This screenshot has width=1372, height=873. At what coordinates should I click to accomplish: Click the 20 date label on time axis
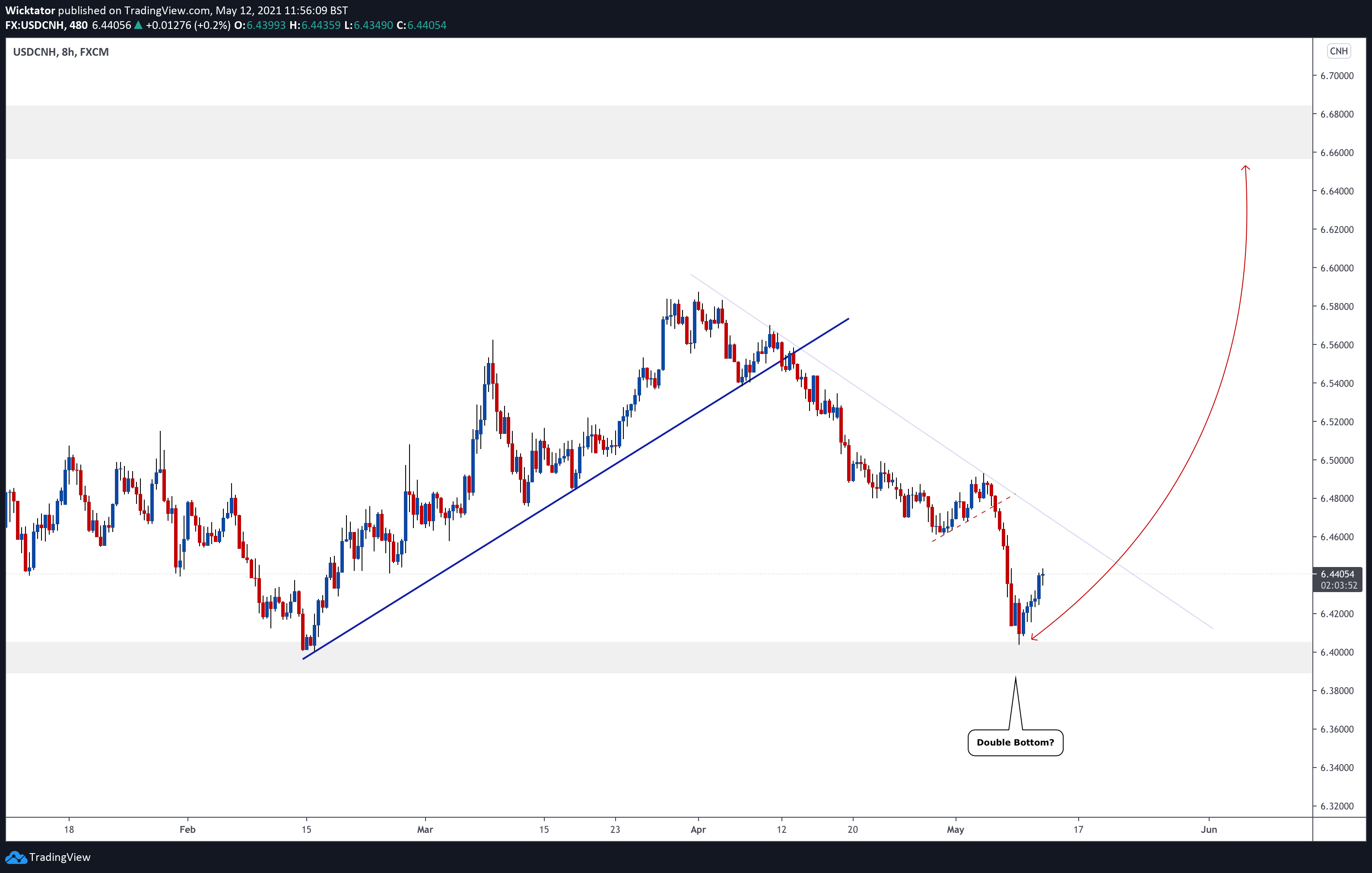[x=853, y=830]
